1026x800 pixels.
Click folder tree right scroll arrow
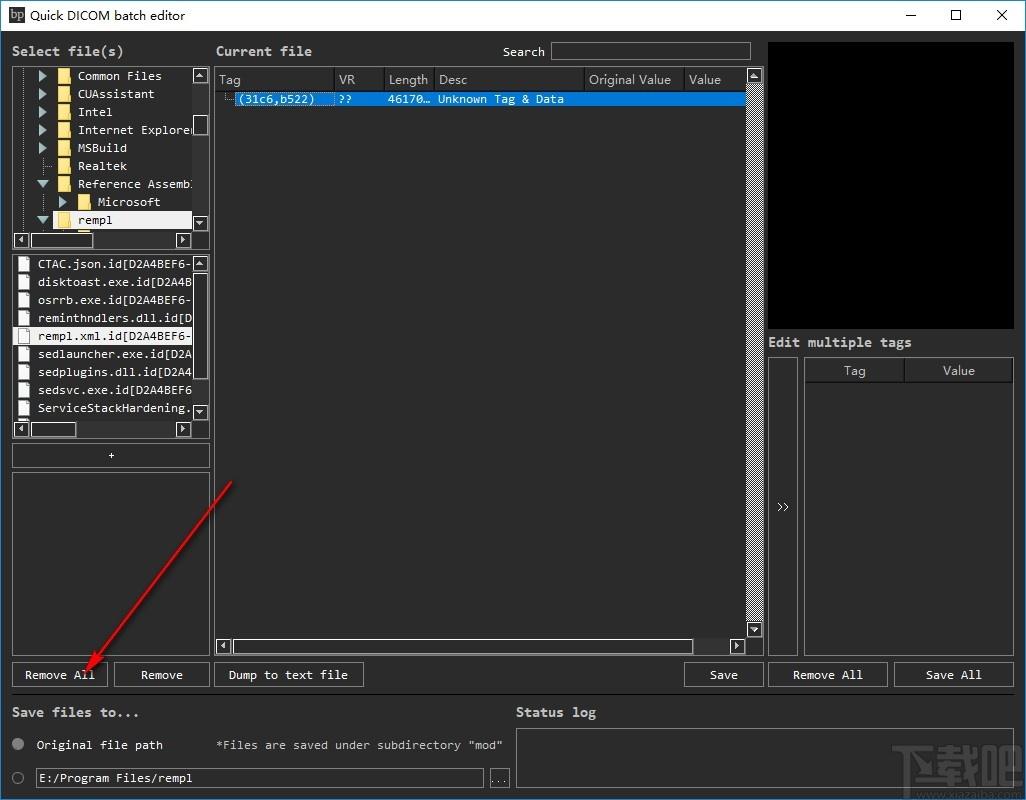pos(183,240)
